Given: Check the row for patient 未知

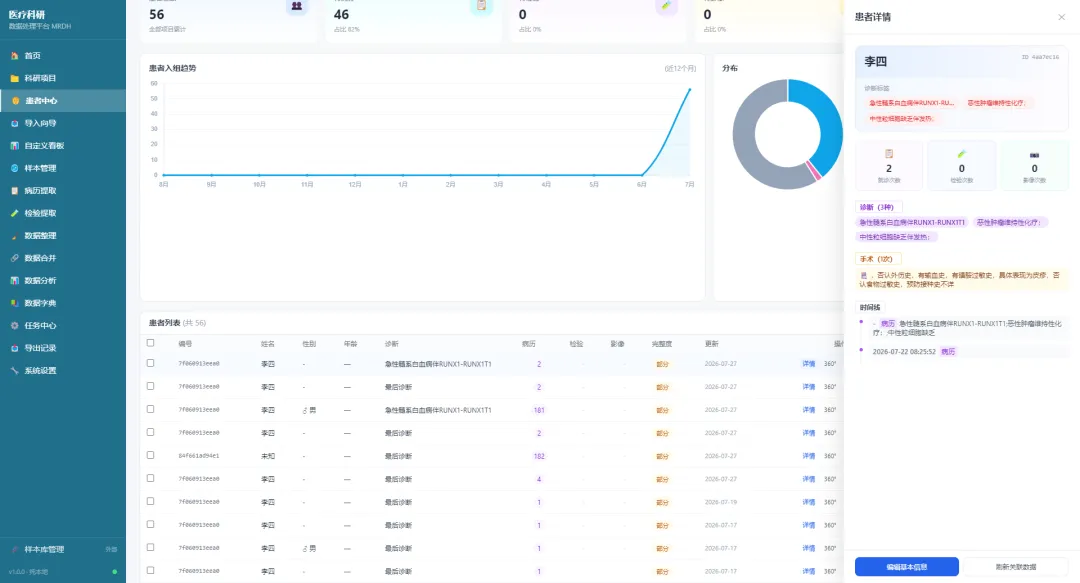Looking at the screenshot, I should pyautogui.click(x=150, y=456).
